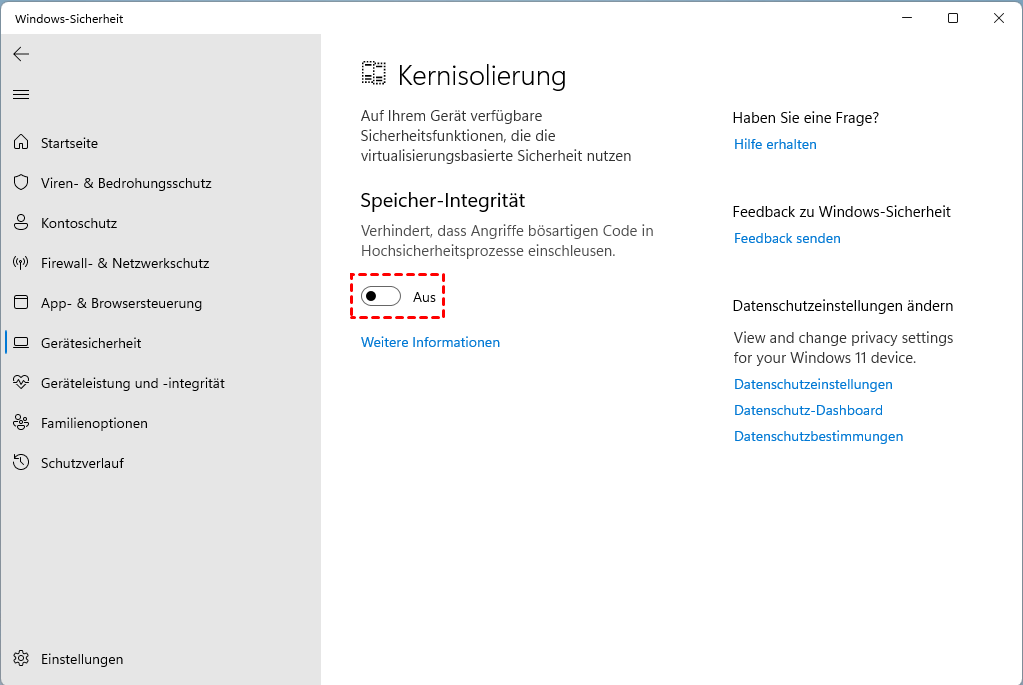Click the Kontoschutz person icon
1023x685 pixels.
(21, 223)
